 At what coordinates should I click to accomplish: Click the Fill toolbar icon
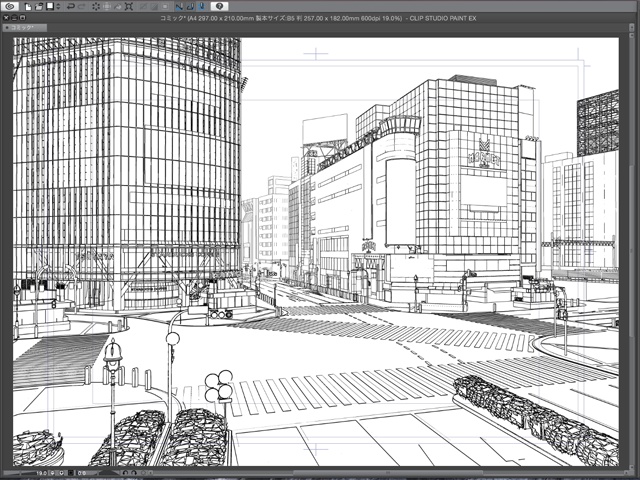click(118, 7)
